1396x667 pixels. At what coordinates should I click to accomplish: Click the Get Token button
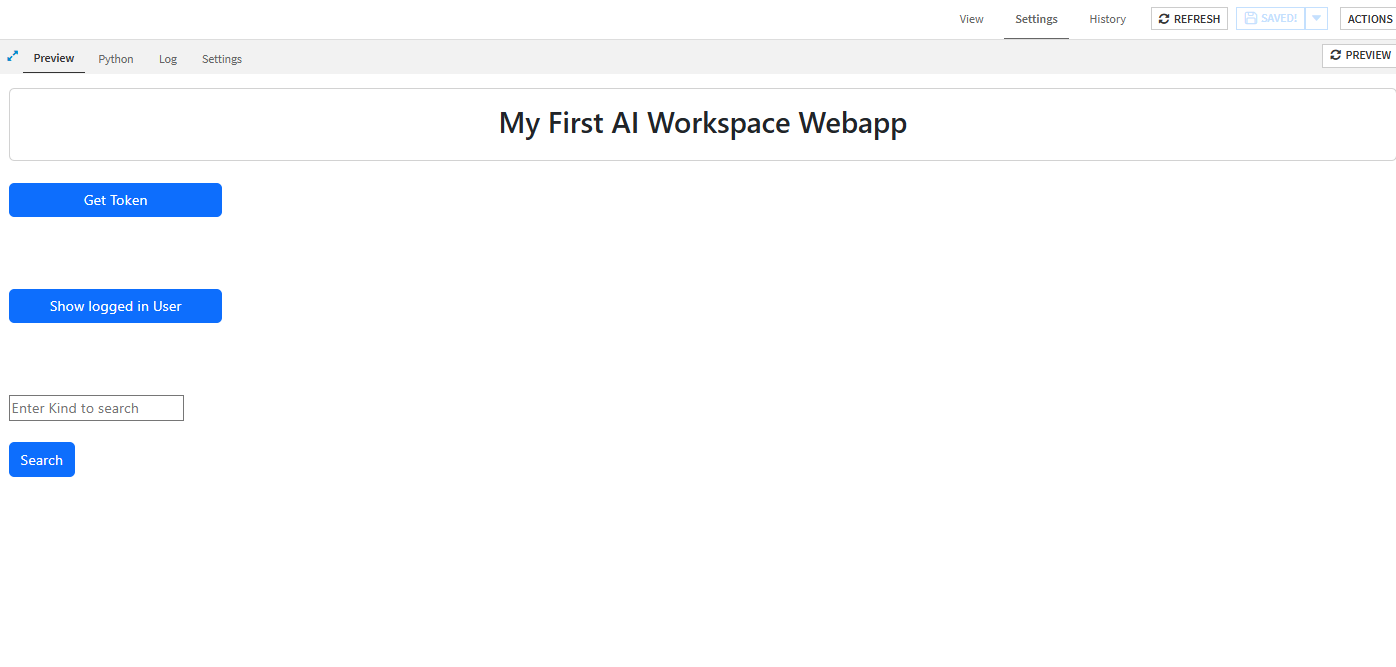[x=115, y=200]
